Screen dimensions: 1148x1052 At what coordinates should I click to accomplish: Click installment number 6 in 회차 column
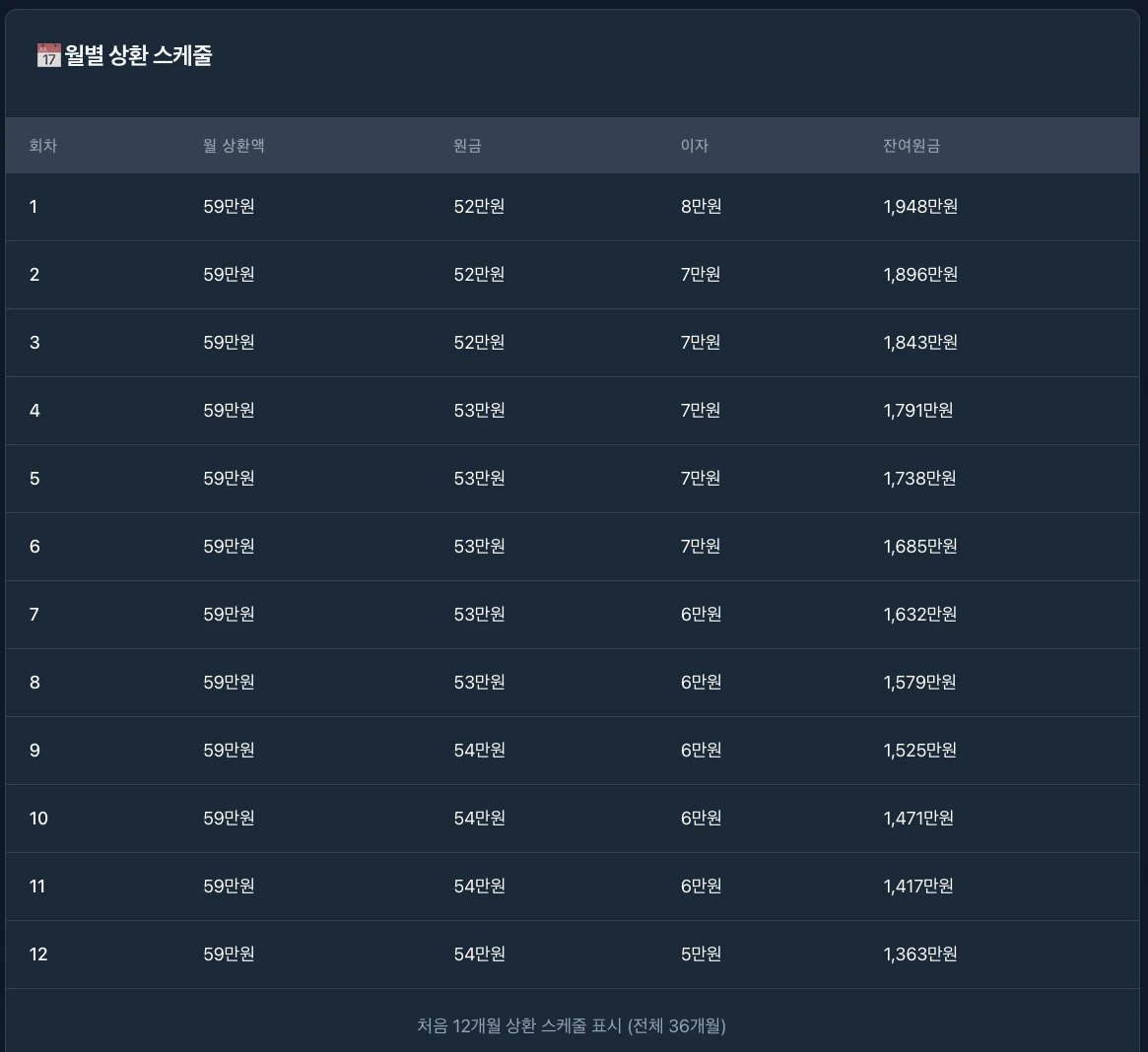(x=34, y=547)
